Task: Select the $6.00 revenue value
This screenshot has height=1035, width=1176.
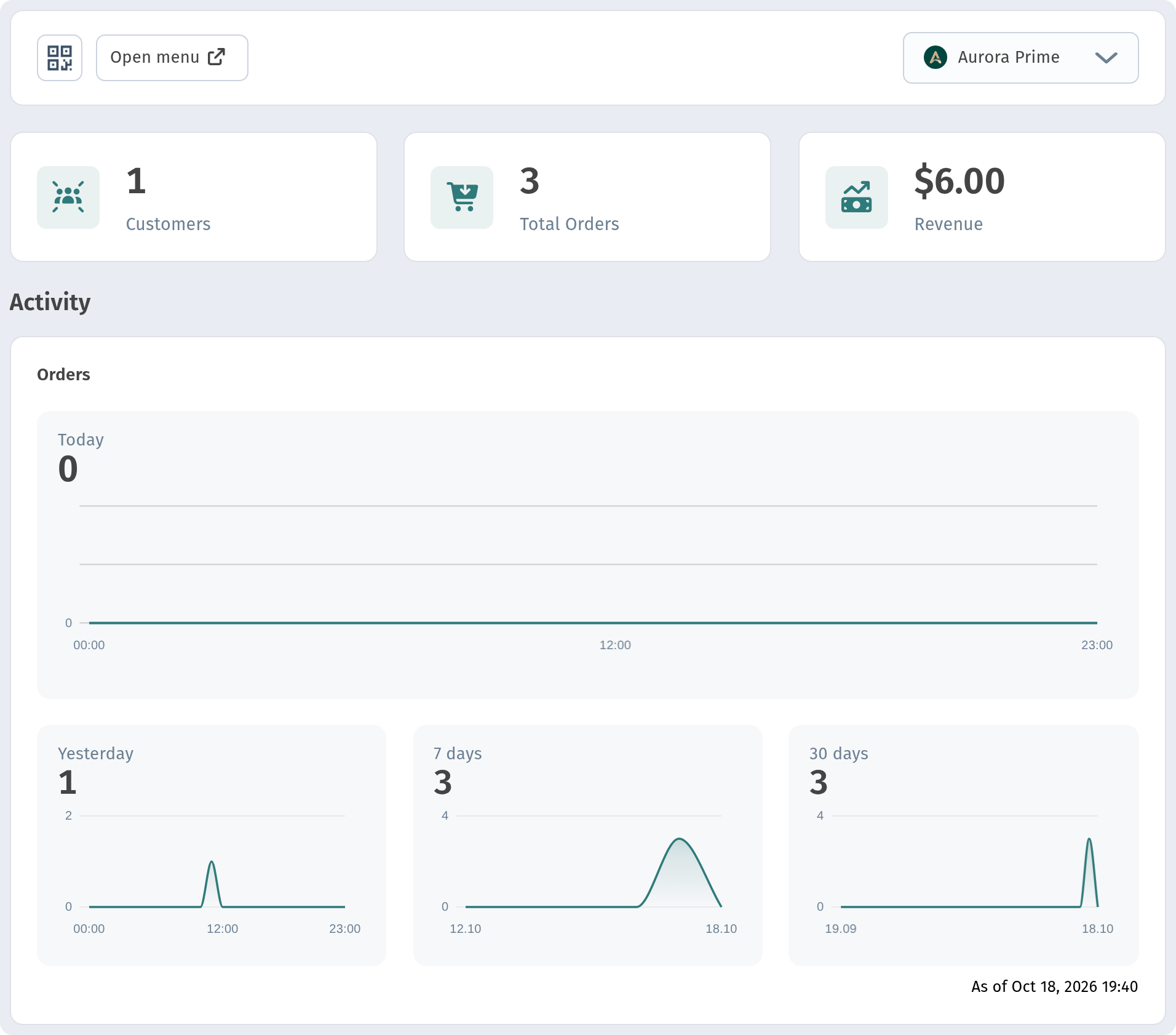Action: coord(959,182)
